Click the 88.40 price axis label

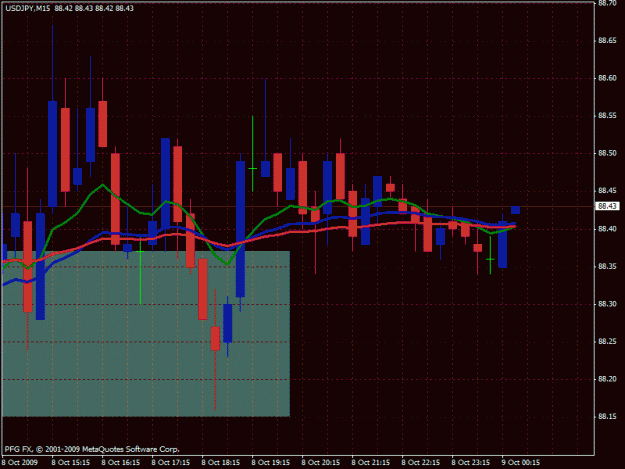click(607, 229)
